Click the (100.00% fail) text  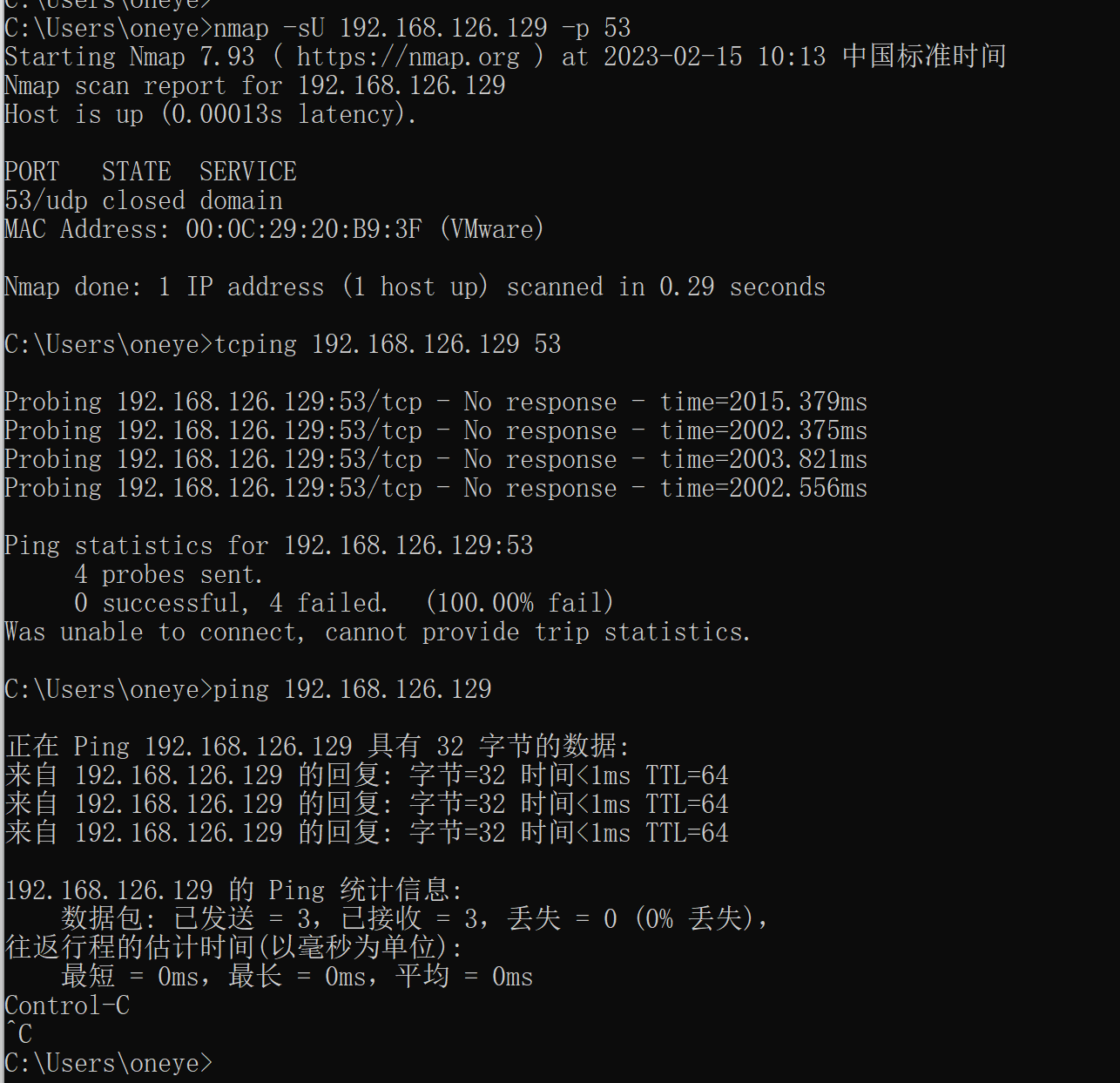(x=519, y=603)
